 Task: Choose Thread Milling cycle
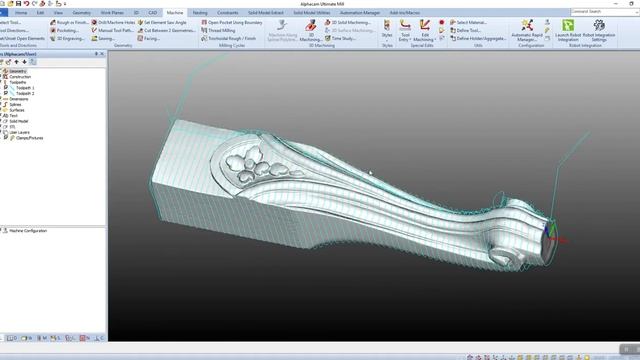pos(218,31)
